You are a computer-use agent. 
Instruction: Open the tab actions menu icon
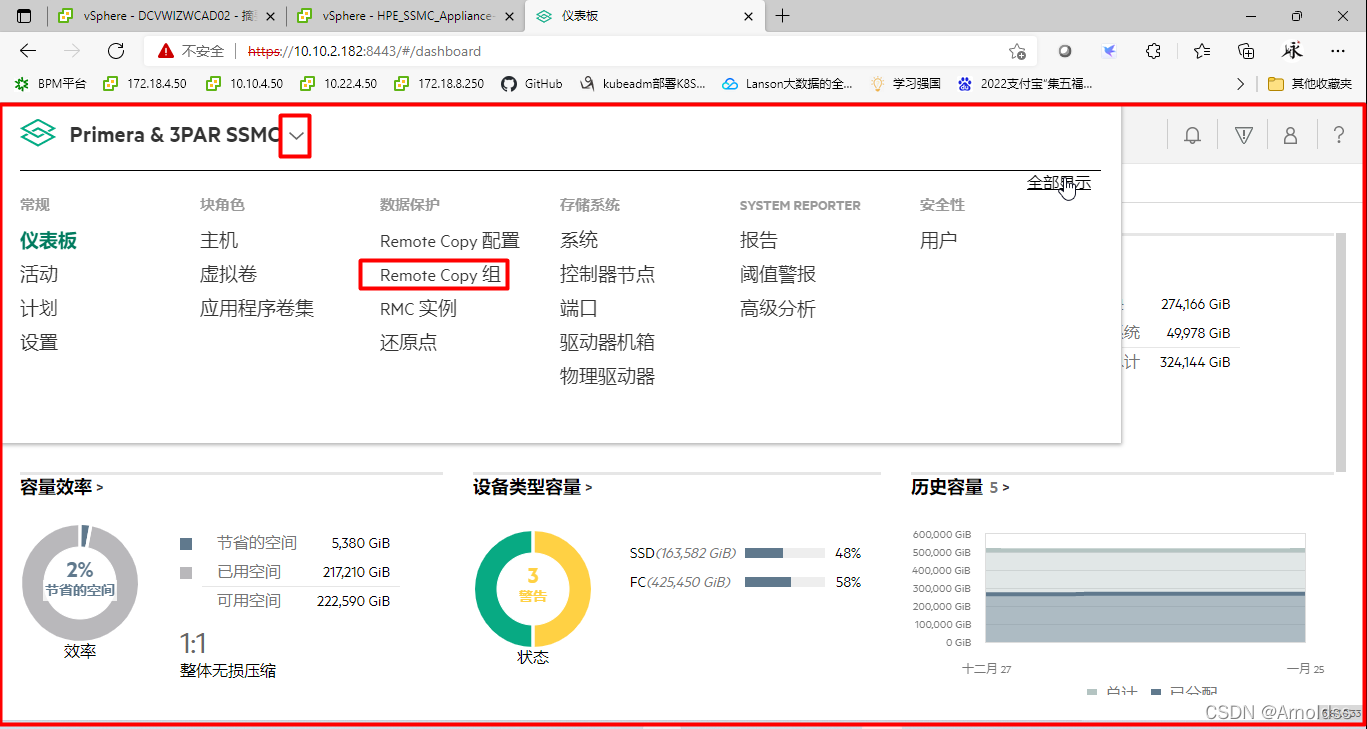click(24, 16)
